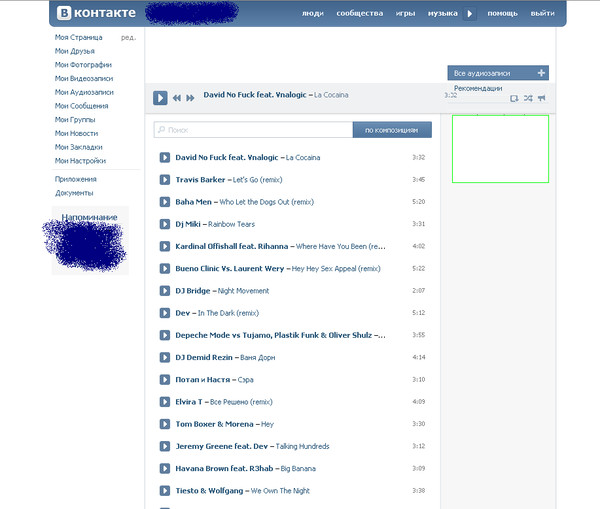The height and width of the screenshot is (509, 600).
Task: Open Мои Аудиозаписи
Action: point(84,92)
